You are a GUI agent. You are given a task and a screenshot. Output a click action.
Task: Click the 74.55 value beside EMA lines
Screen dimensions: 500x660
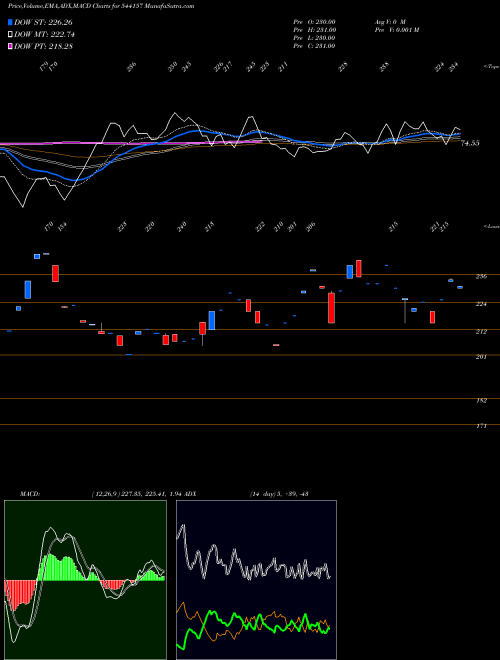click(470, 144)
